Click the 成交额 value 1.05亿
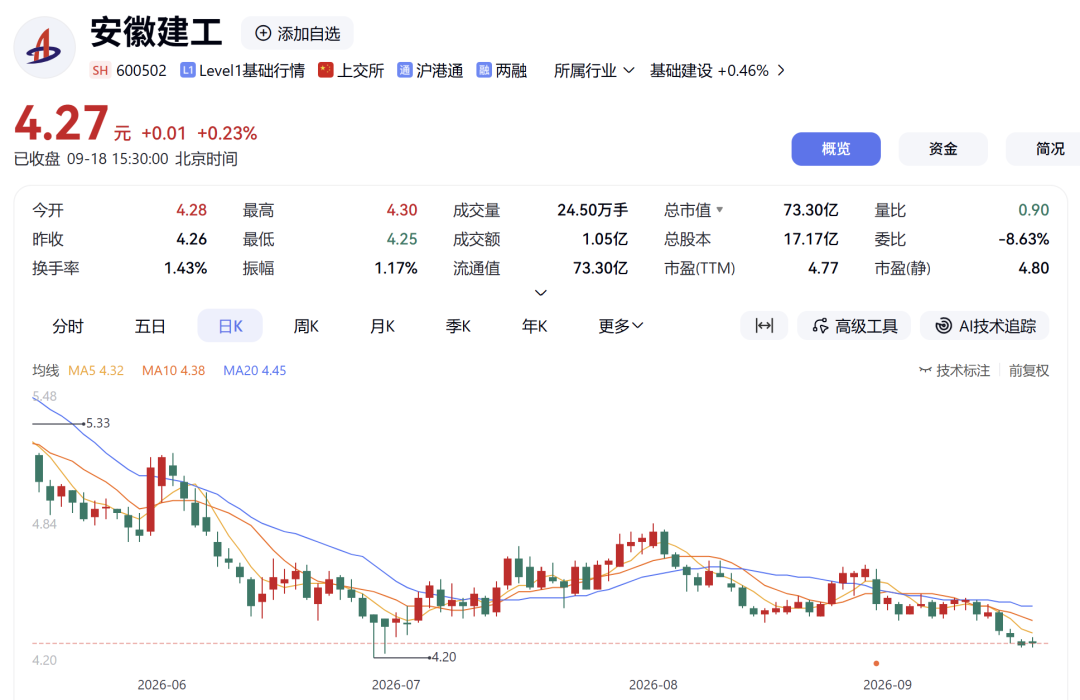Viewport: 1080px width, 700px height. point(605,239)
